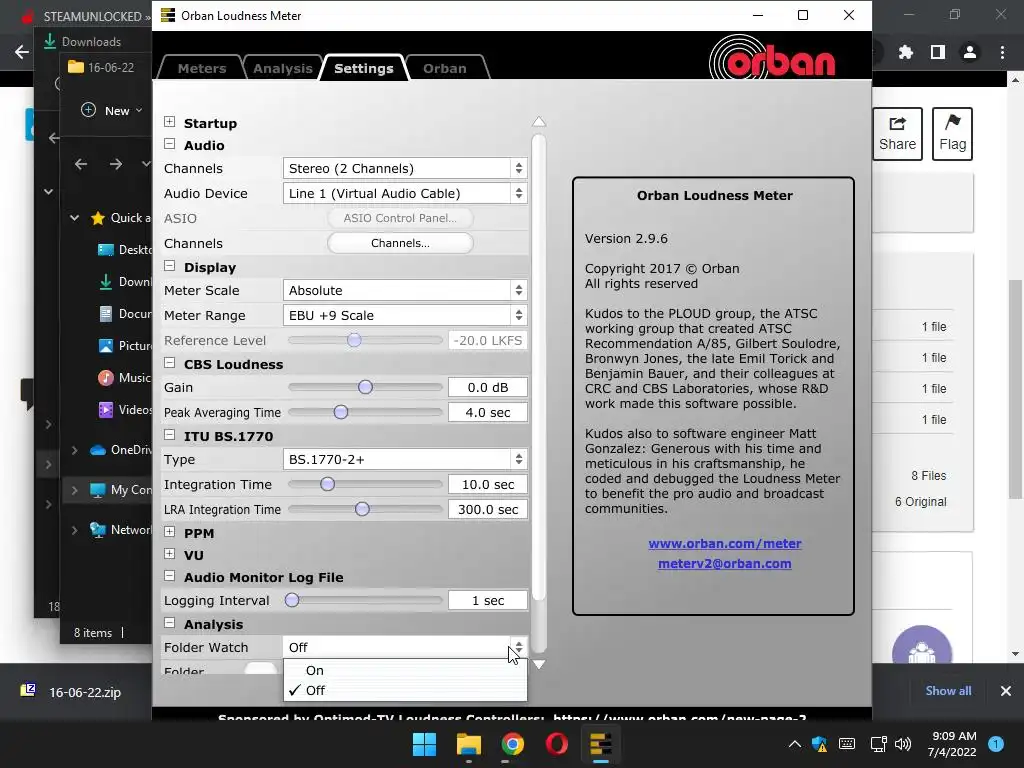Open the notification badge in taskbar

click(x=996, y=744)
